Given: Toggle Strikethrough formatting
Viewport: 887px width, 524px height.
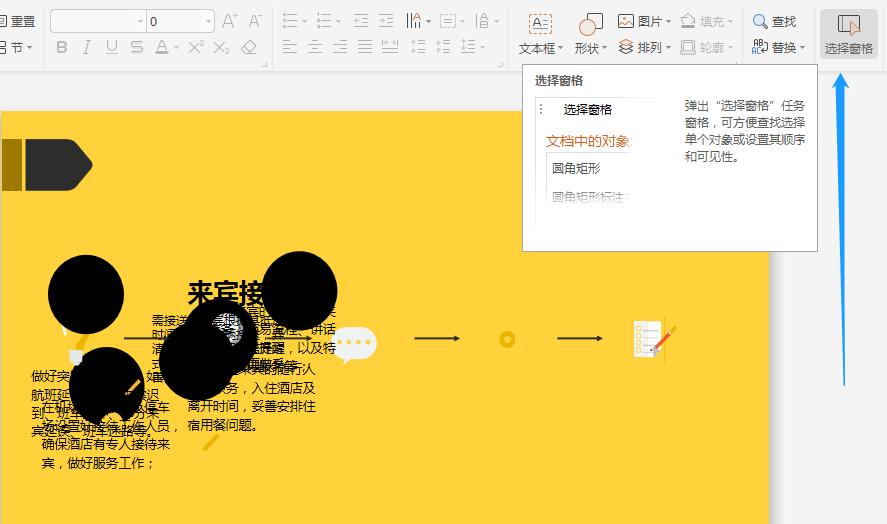Looking at the screenshot, I should coord(137,48).
